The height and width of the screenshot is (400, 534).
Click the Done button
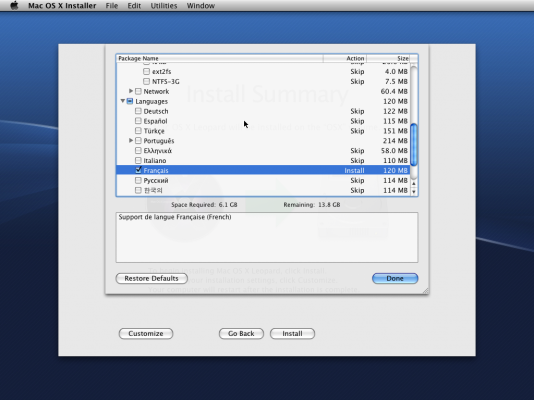coord(395,278)
